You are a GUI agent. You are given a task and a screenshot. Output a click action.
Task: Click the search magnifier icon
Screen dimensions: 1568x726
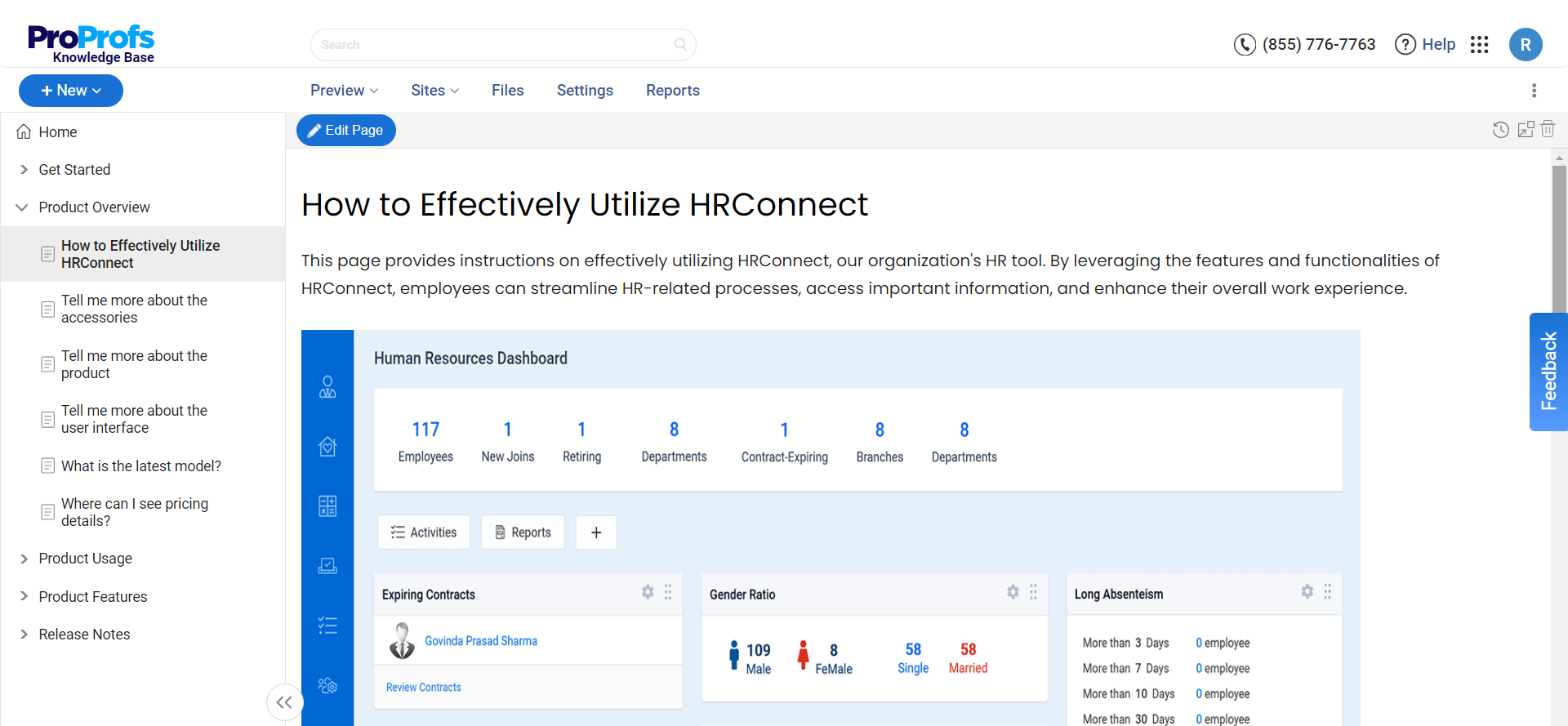[x=680, y=45]
